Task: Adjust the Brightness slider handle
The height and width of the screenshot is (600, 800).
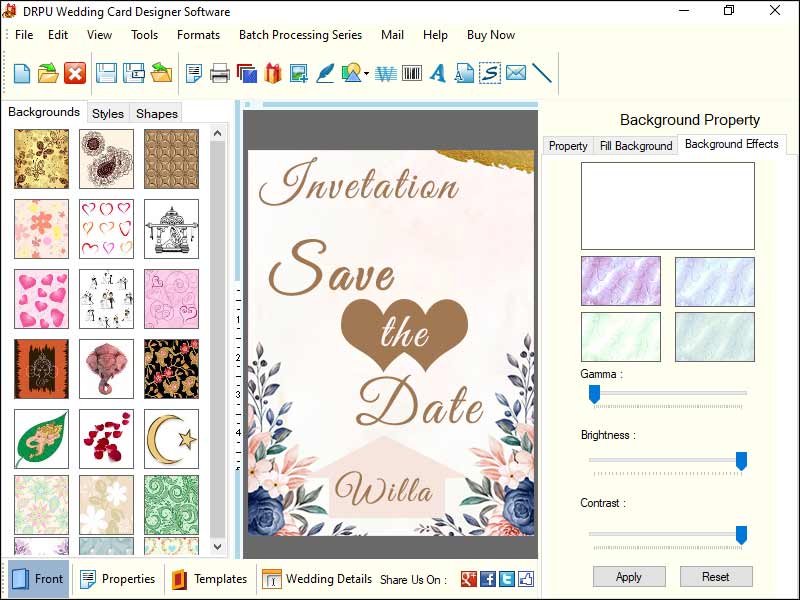Action: point(741,461)
